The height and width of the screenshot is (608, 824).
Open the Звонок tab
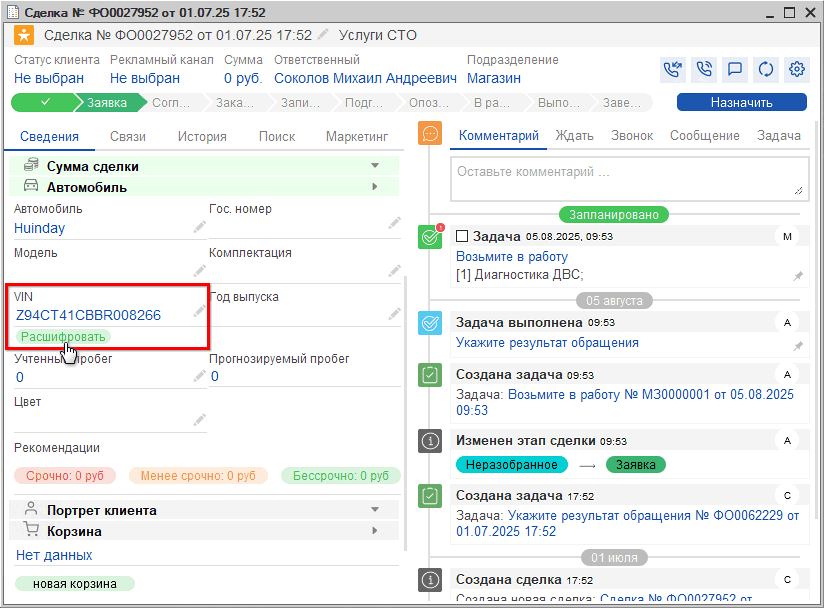click(x=632, y=136)
